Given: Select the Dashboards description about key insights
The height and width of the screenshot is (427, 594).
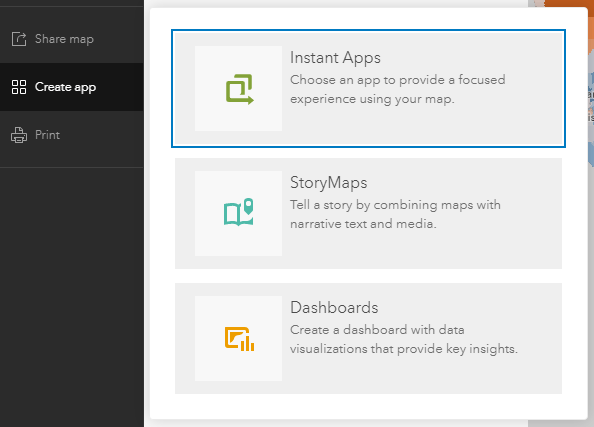Looking at the screenshot, I should (x=403, y=339).
